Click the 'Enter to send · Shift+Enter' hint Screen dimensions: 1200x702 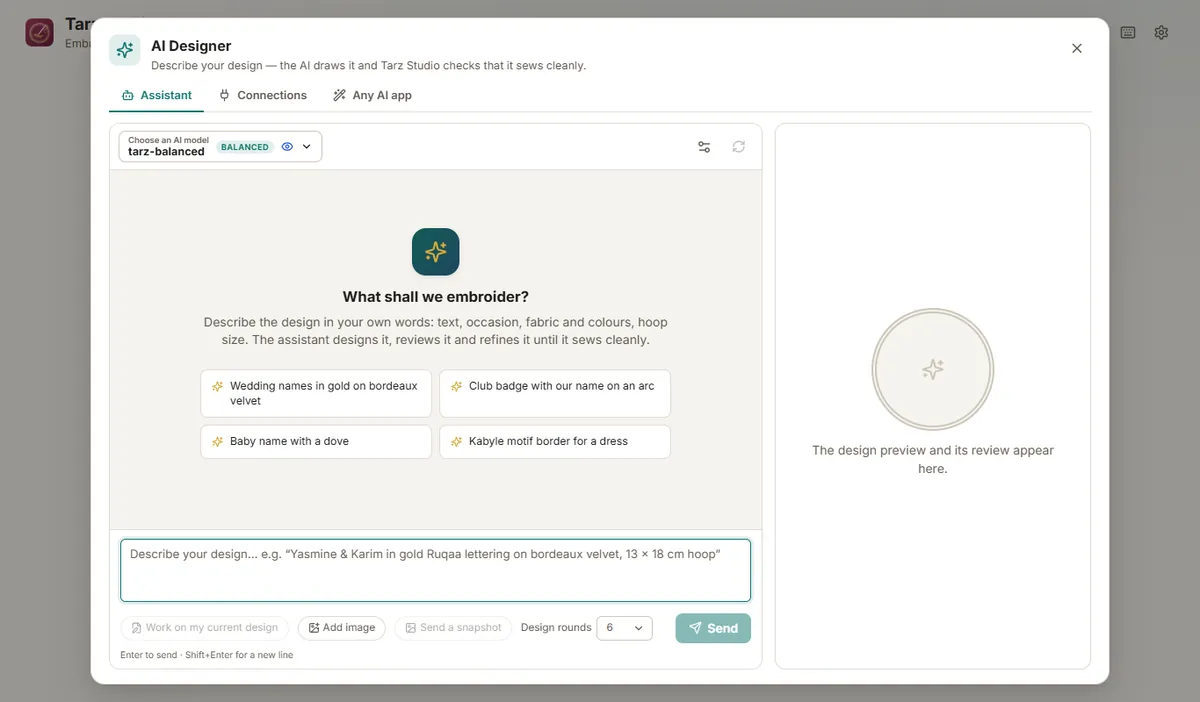[207, 655]
